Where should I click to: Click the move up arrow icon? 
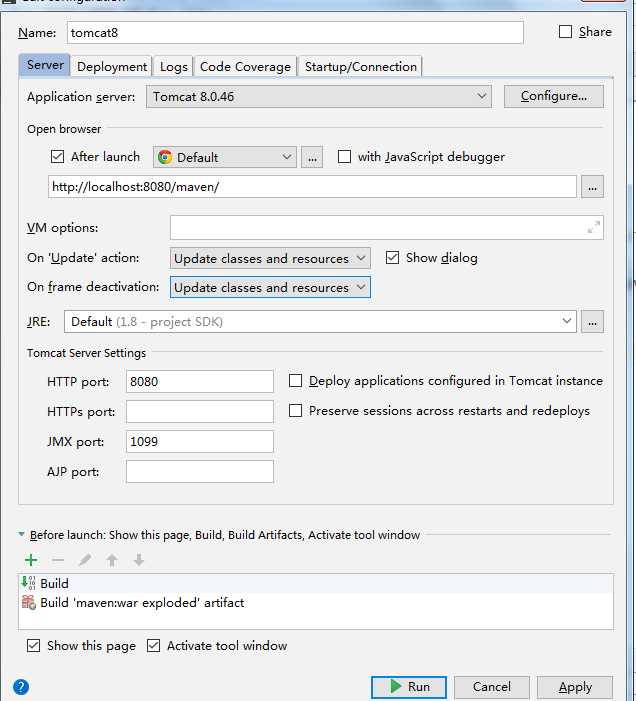tap(112, 560)
